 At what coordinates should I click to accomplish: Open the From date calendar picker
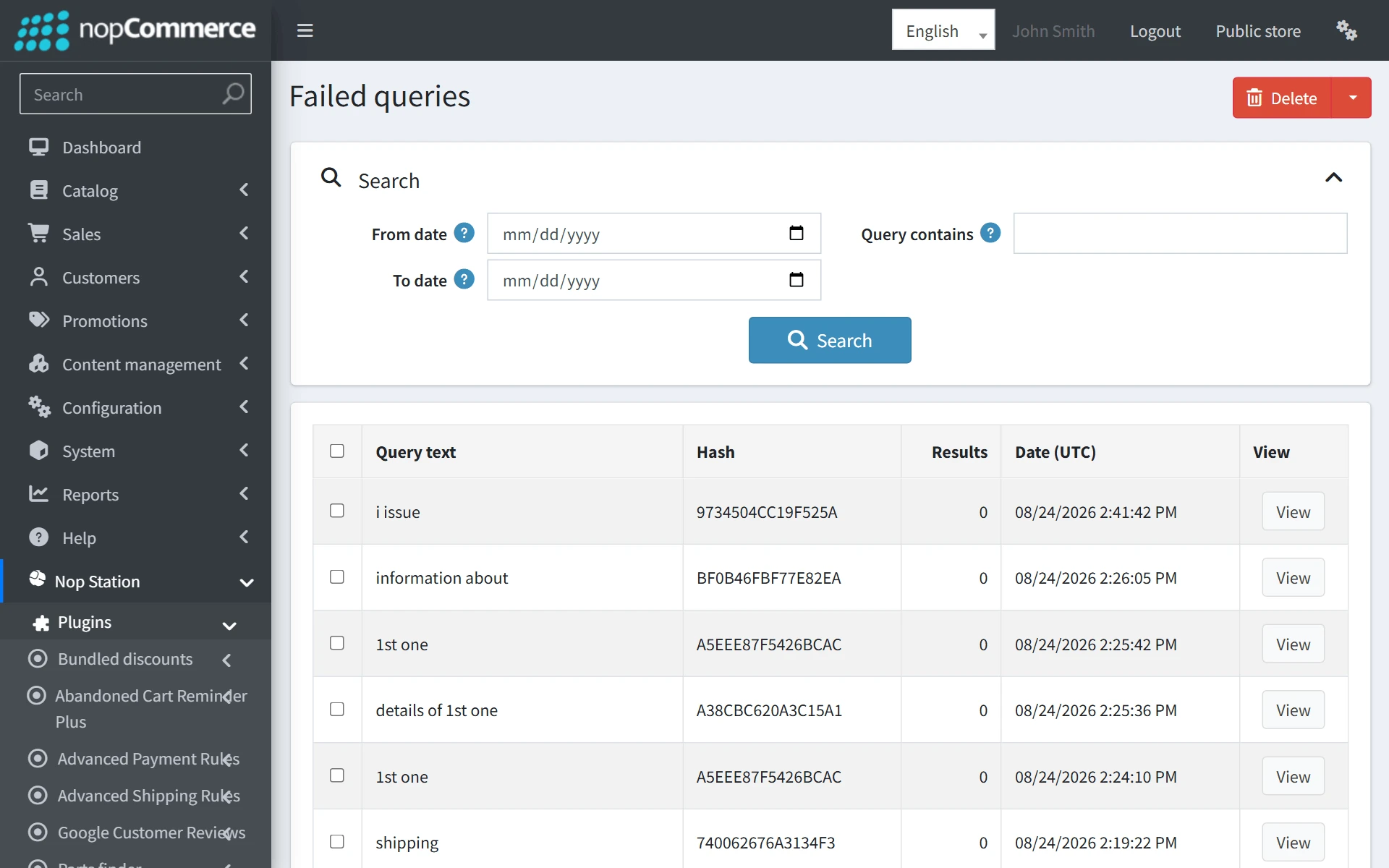coord(797,233)
